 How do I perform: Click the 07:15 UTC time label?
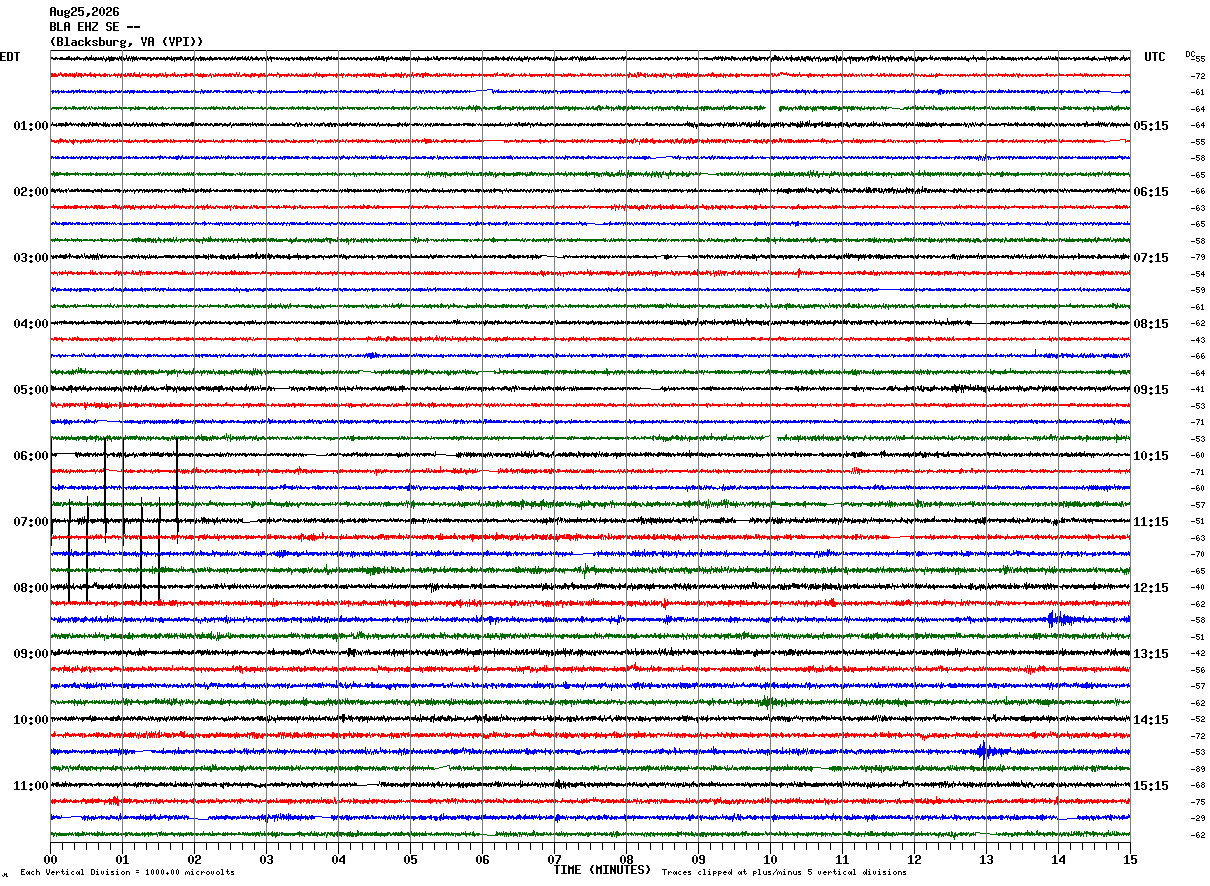(x=1151, y=258)
